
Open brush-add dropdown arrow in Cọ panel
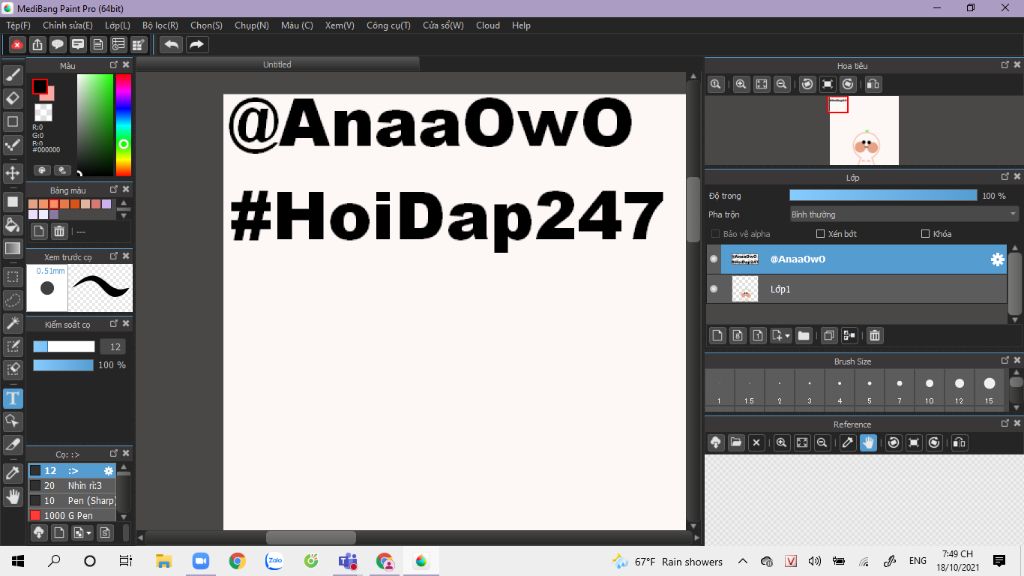[89, 533]
